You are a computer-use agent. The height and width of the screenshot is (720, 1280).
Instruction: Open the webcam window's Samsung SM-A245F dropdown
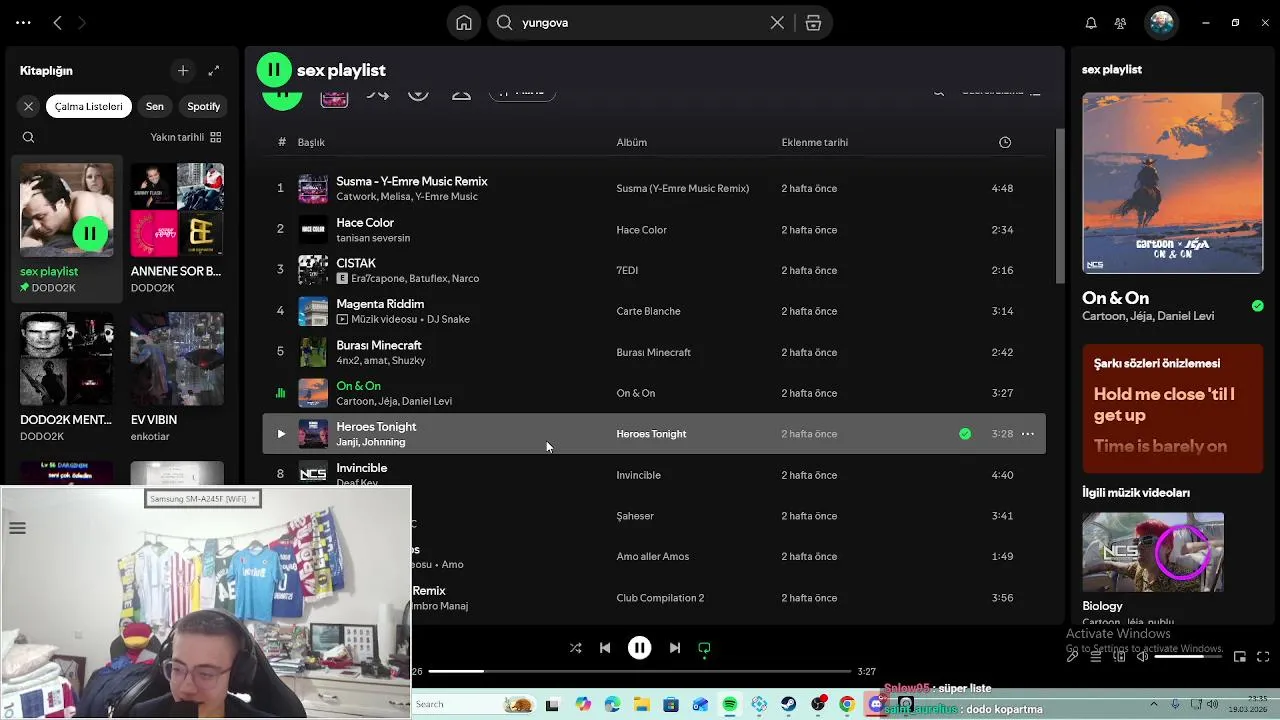coord(203,498)
